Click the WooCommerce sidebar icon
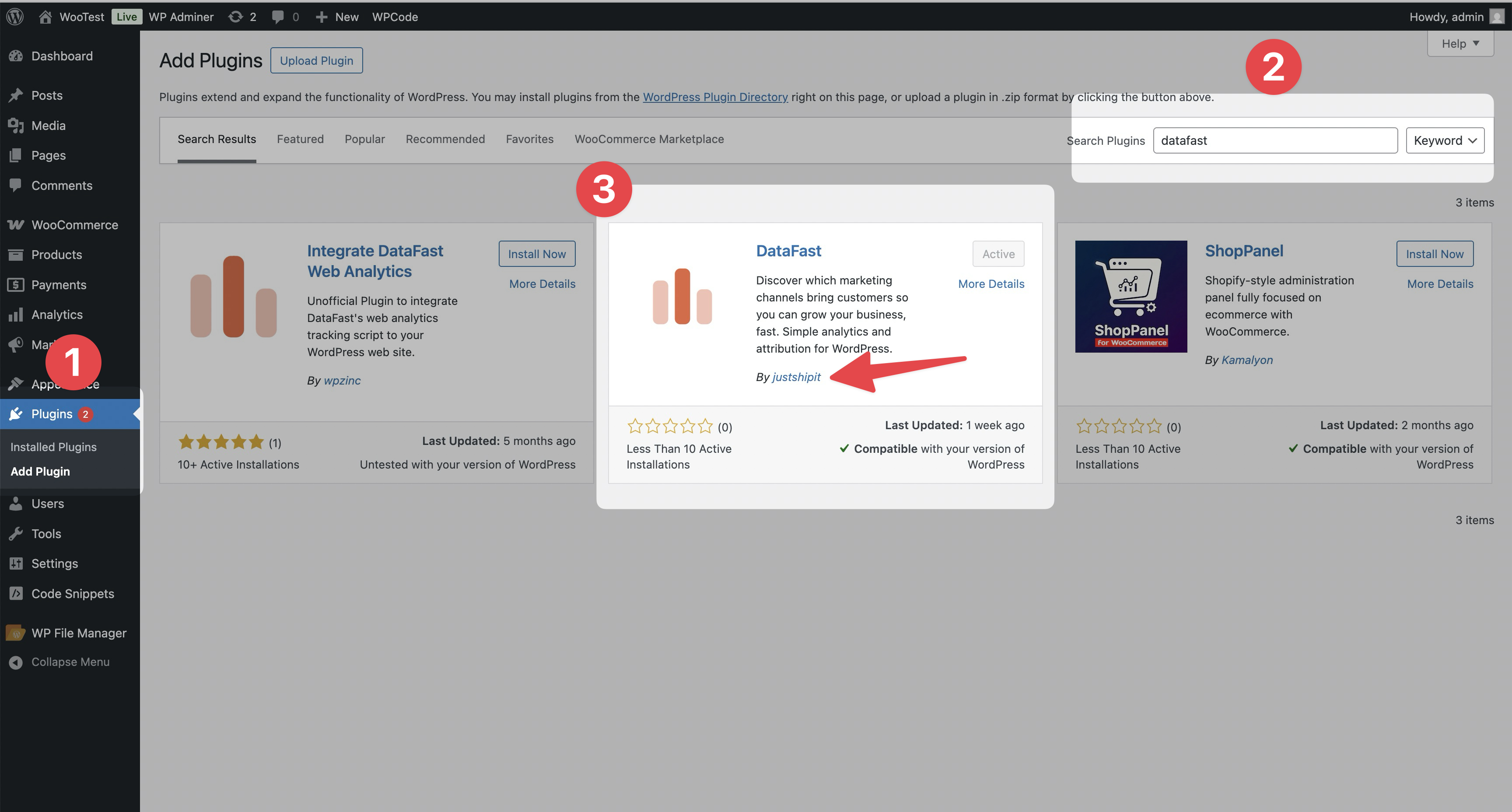The width and height of the screenshot is (1512, 812). click(16, 225)
